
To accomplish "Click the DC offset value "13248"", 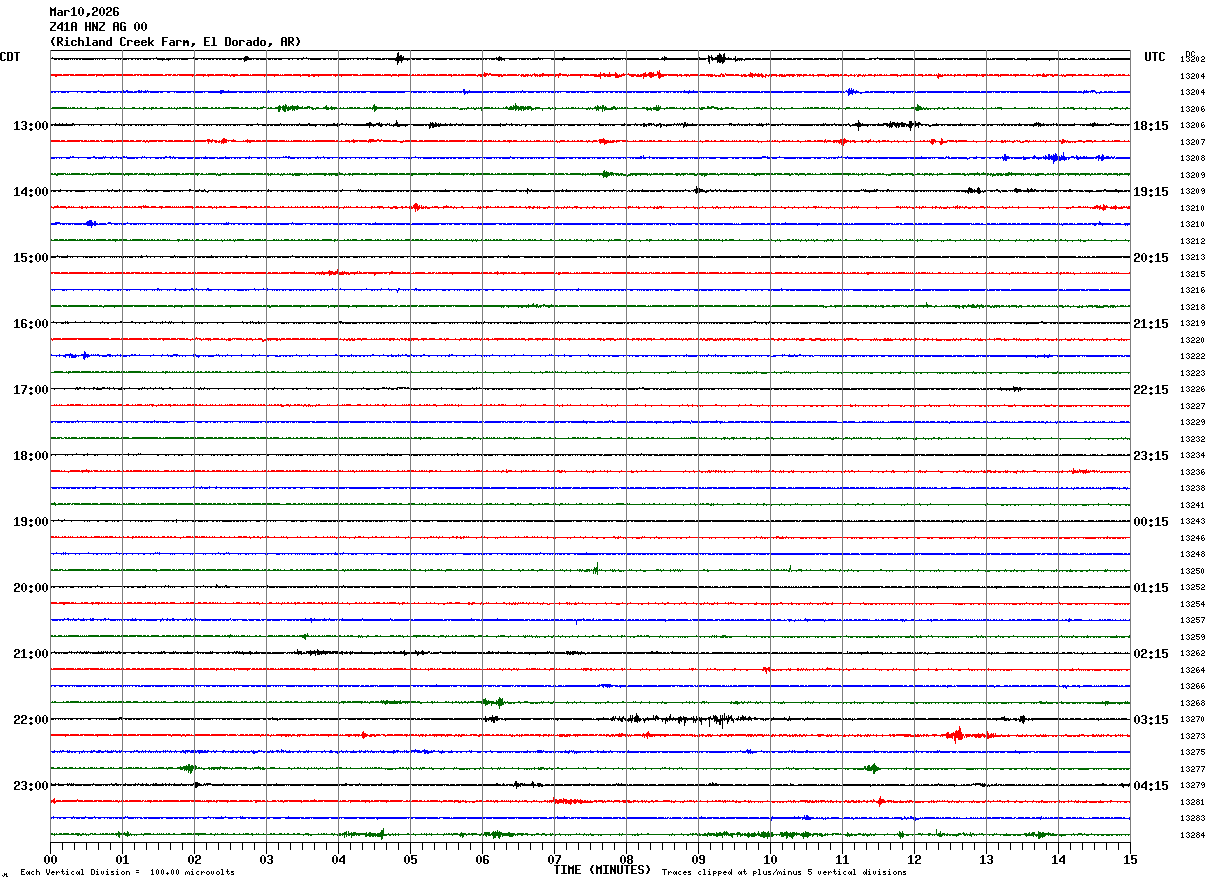I will point(1192,555).
